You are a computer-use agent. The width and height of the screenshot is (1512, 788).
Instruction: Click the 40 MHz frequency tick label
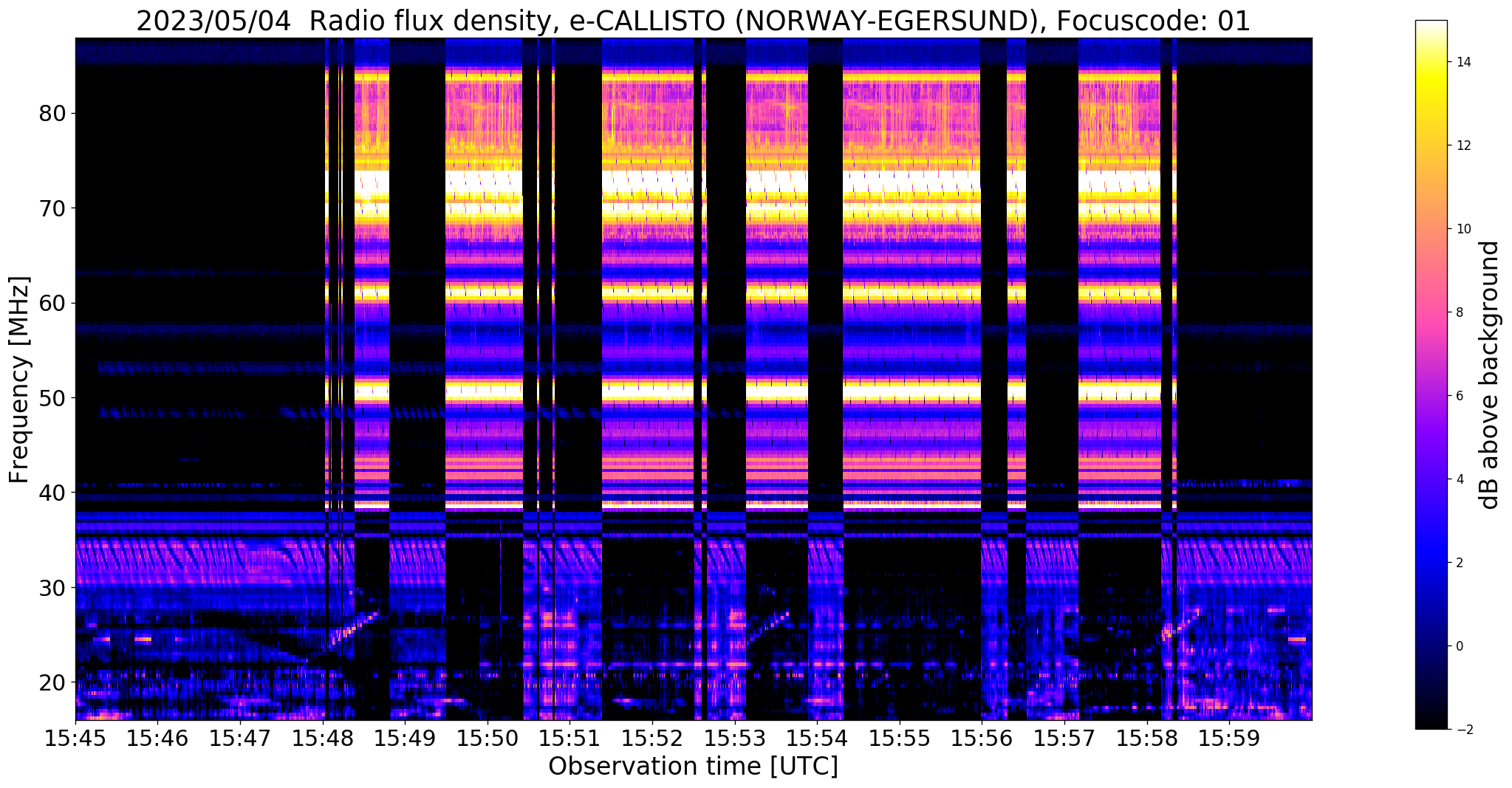(52, 493)
